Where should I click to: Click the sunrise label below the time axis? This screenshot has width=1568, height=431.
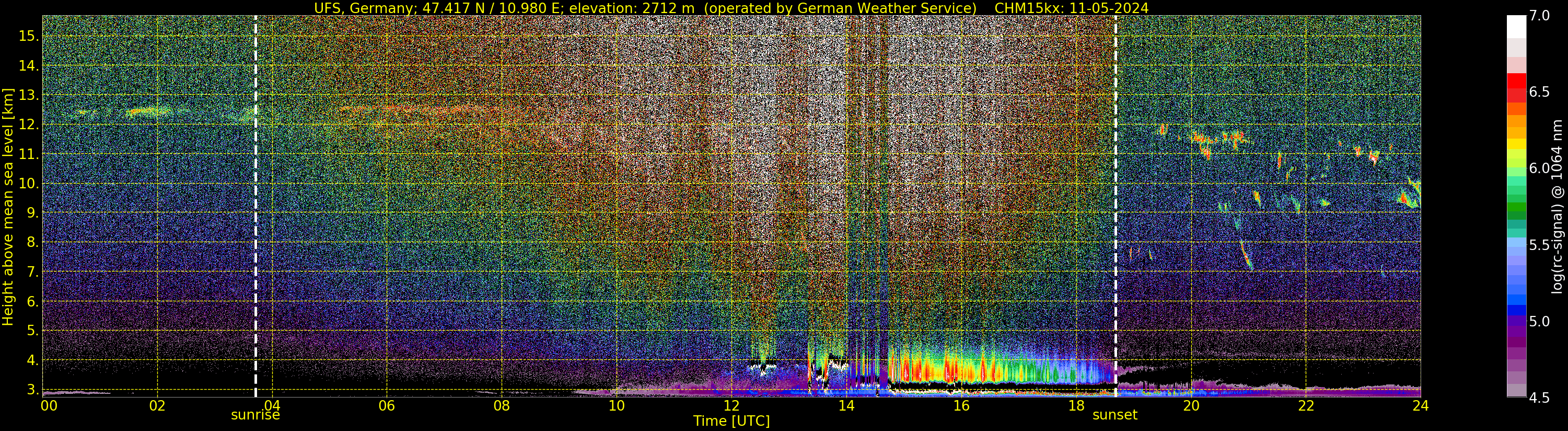(x=255, y=415)
